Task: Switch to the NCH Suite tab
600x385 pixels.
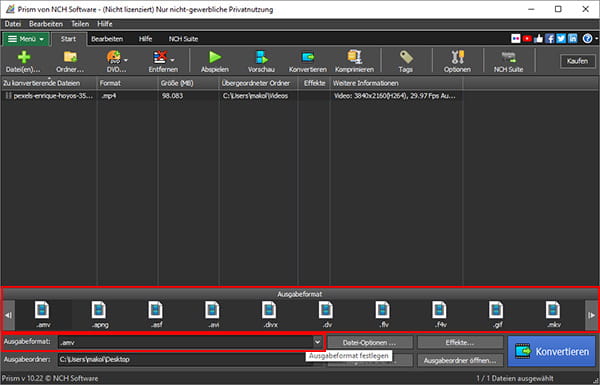Action: [x=184, y=39]
